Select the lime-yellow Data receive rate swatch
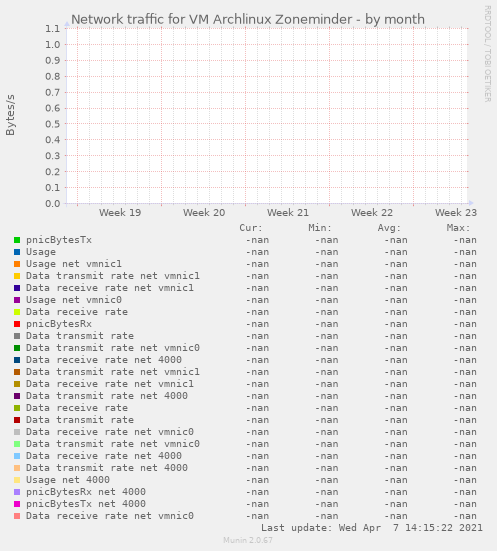Image resolution: width=497 pixels, height=551 pixels. [x=17, y=312]
